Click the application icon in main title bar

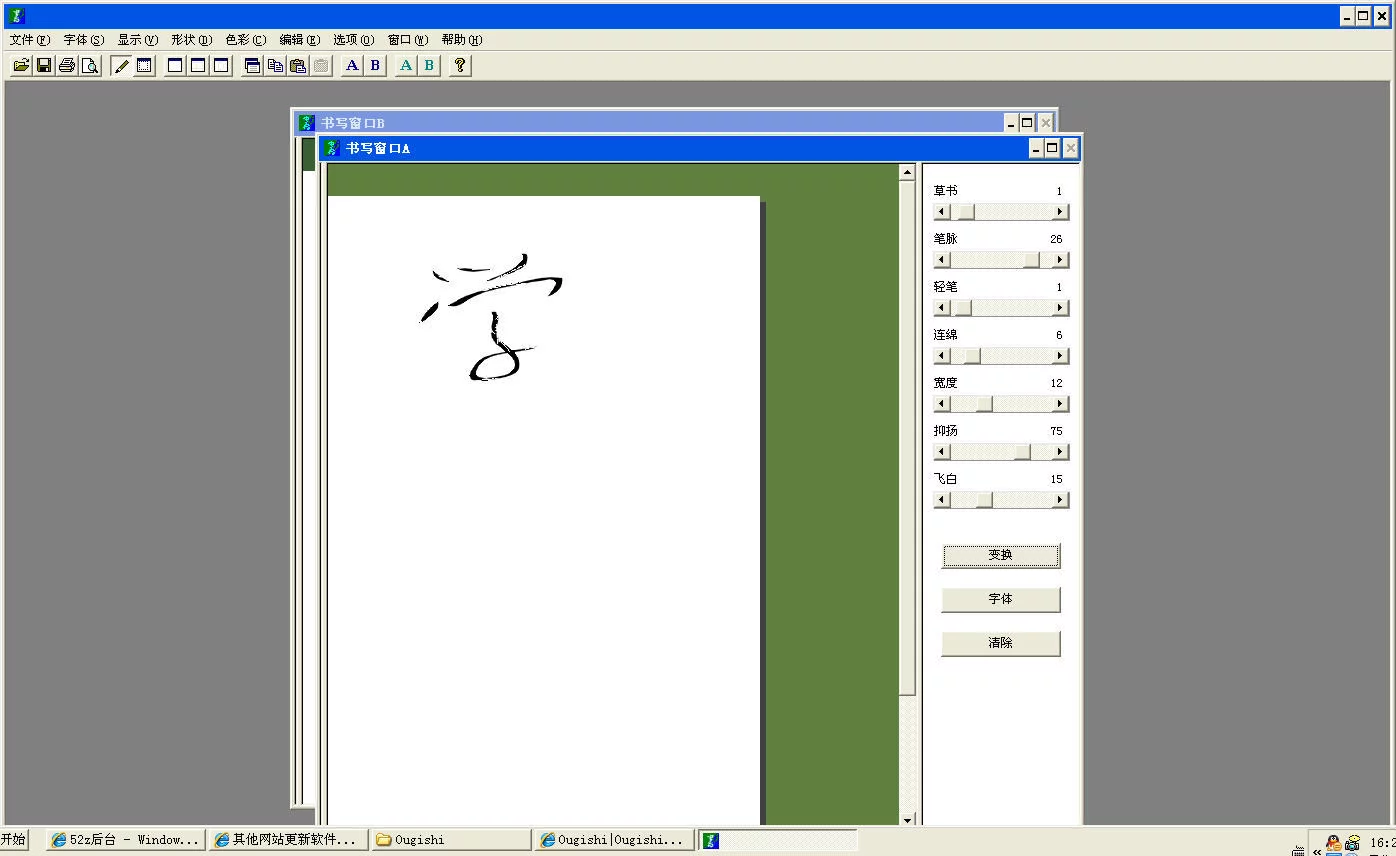(x=15, y=15)
